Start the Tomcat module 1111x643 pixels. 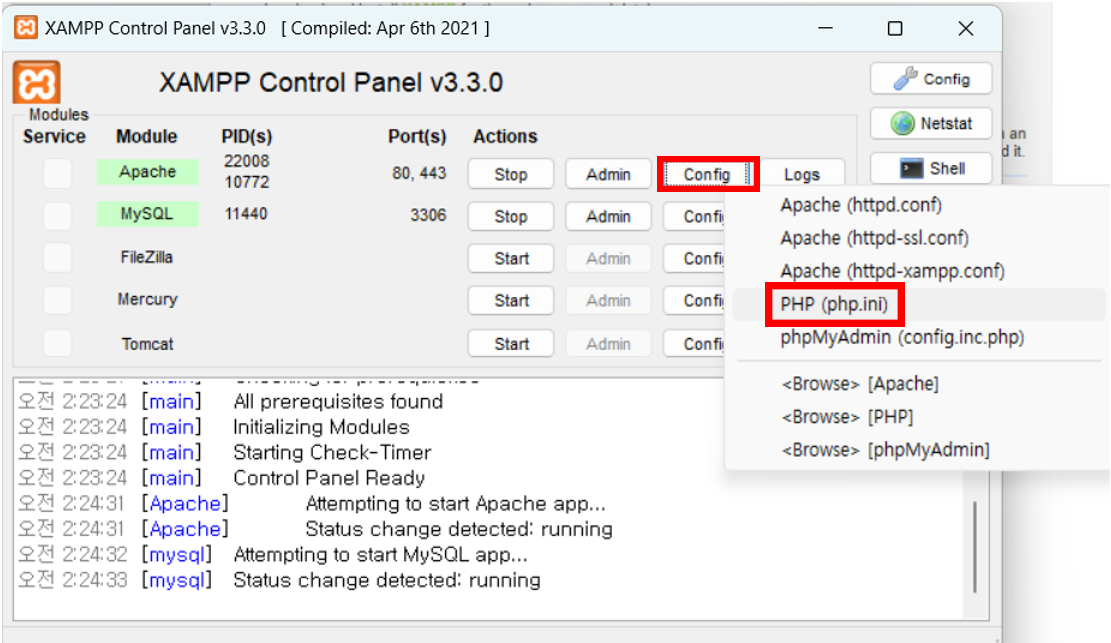[511, 344]
